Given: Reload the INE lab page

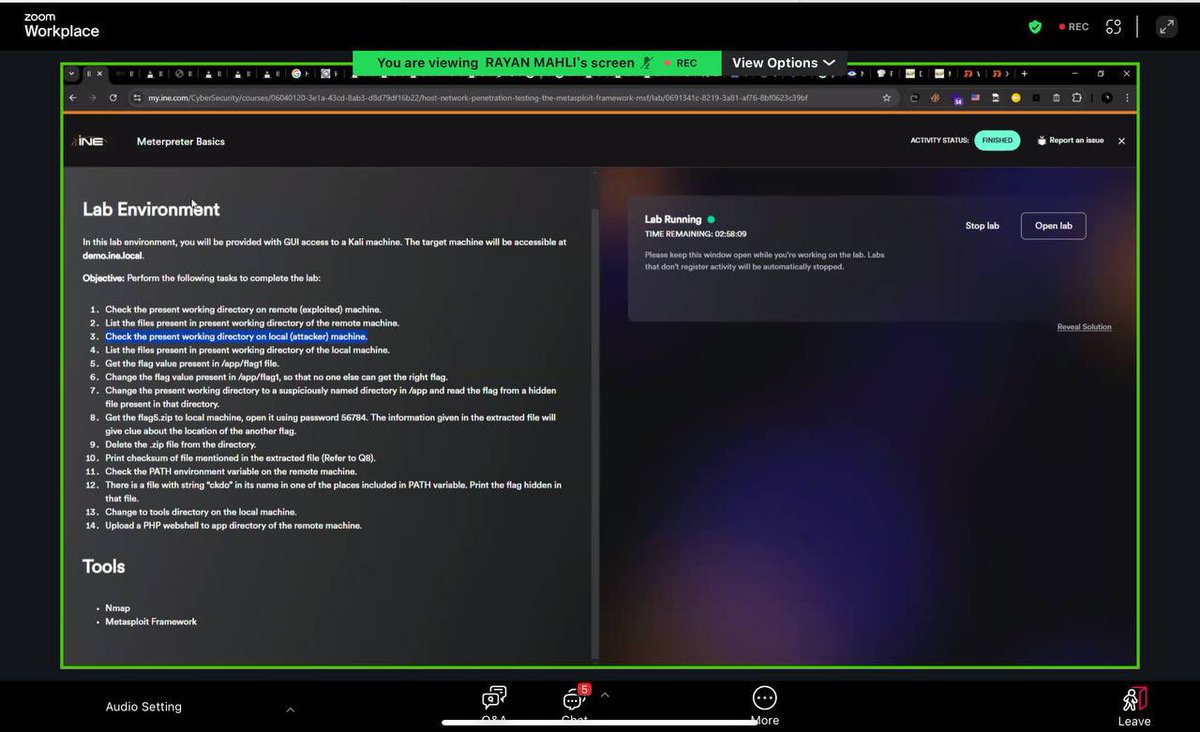Looking at the screenshot, I should 113,98.
